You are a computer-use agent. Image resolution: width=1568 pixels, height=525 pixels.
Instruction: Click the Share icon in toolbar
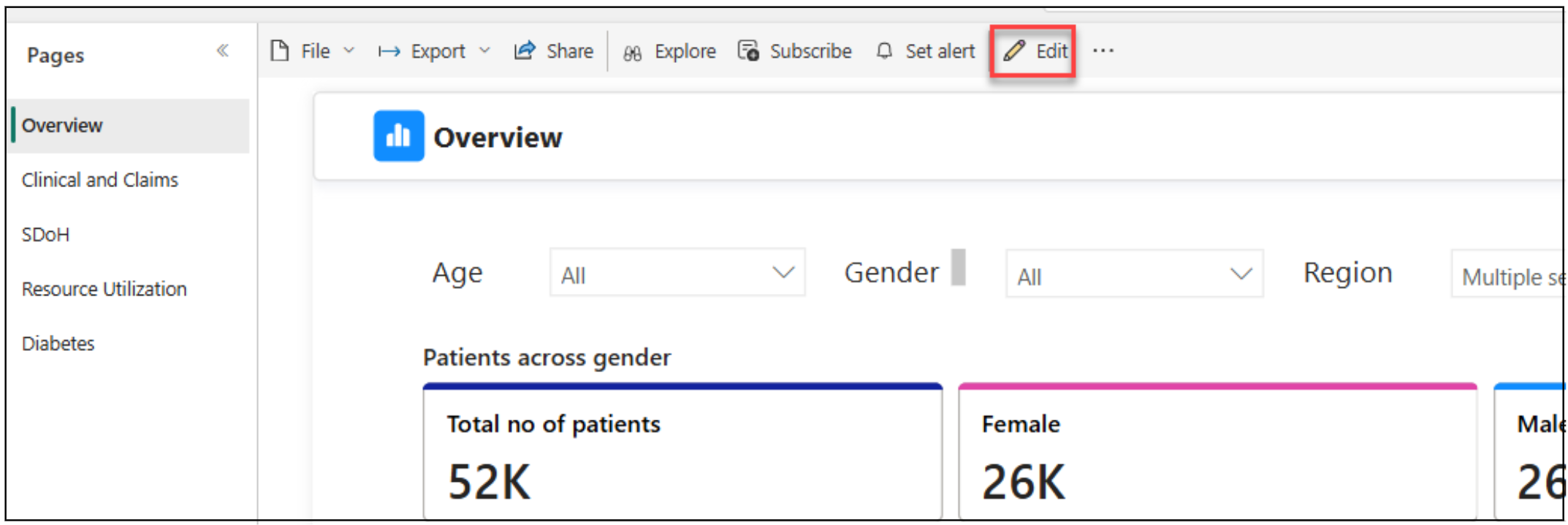(x=525, y=50)
